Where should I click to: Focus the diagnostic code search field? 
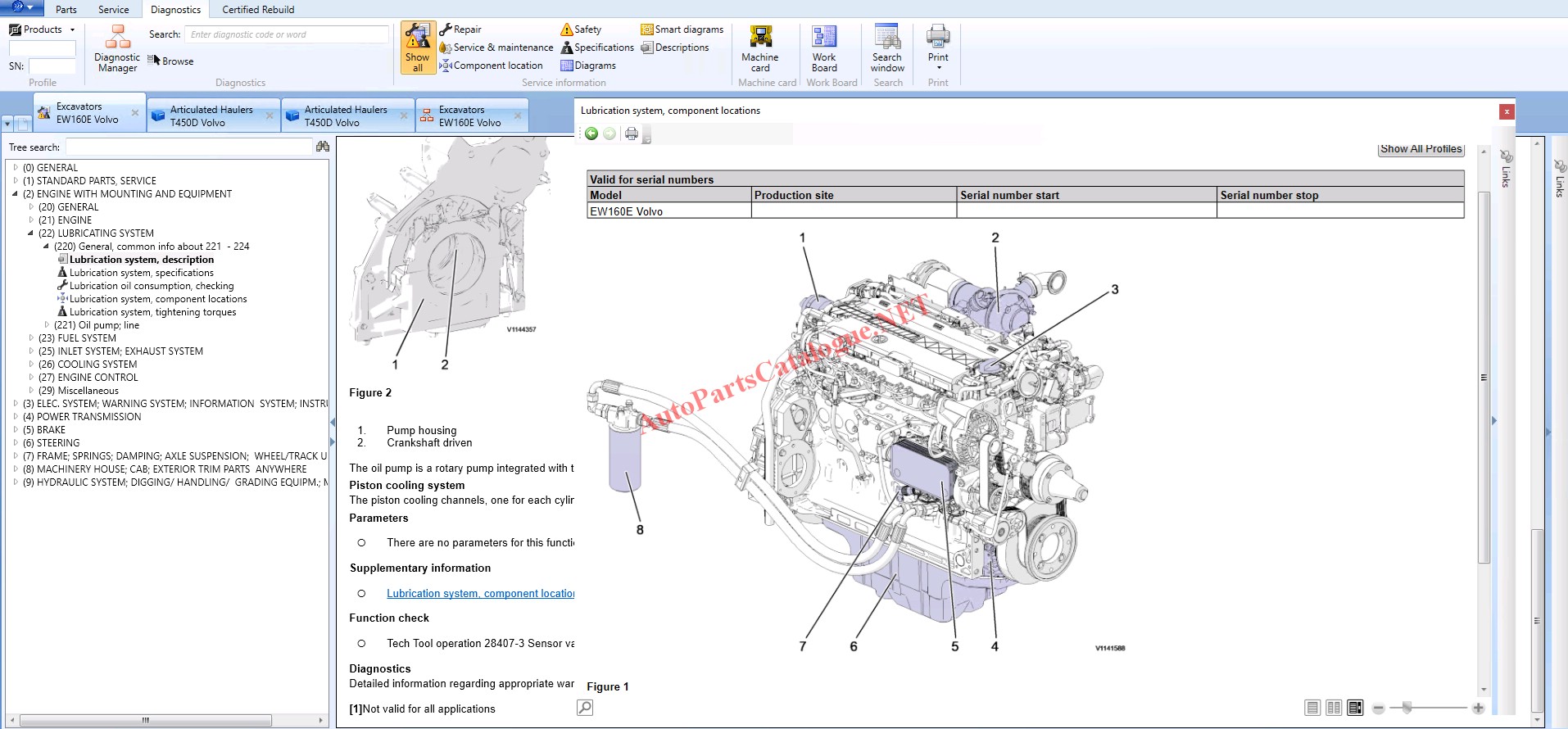click(x=286, y=34)
